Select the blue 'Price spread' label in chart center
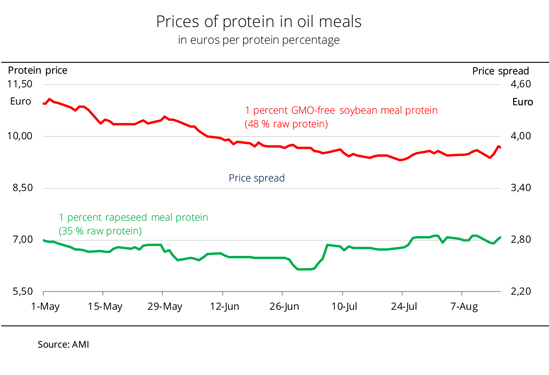The image size is (549, 375). click(257, 178)
